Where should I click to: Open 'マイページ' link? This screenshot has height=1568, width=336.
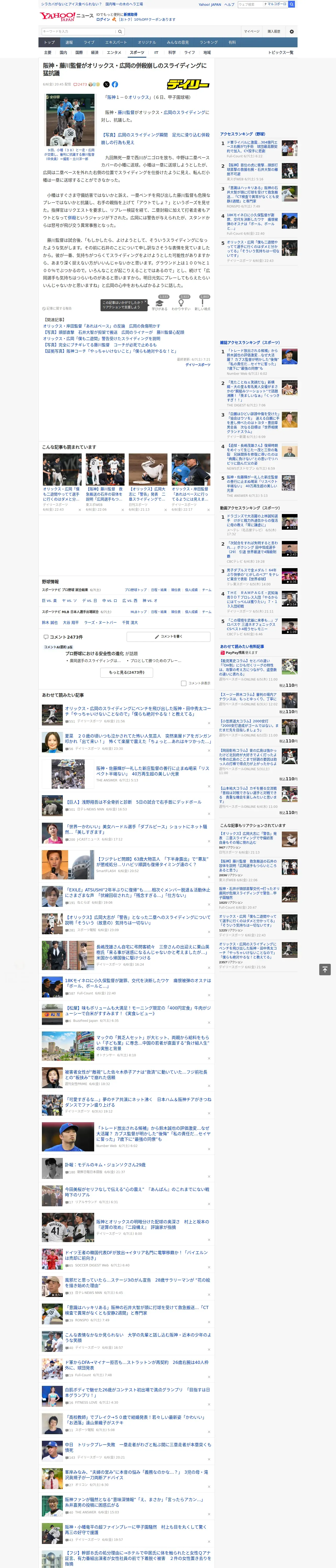pos(252,31)
